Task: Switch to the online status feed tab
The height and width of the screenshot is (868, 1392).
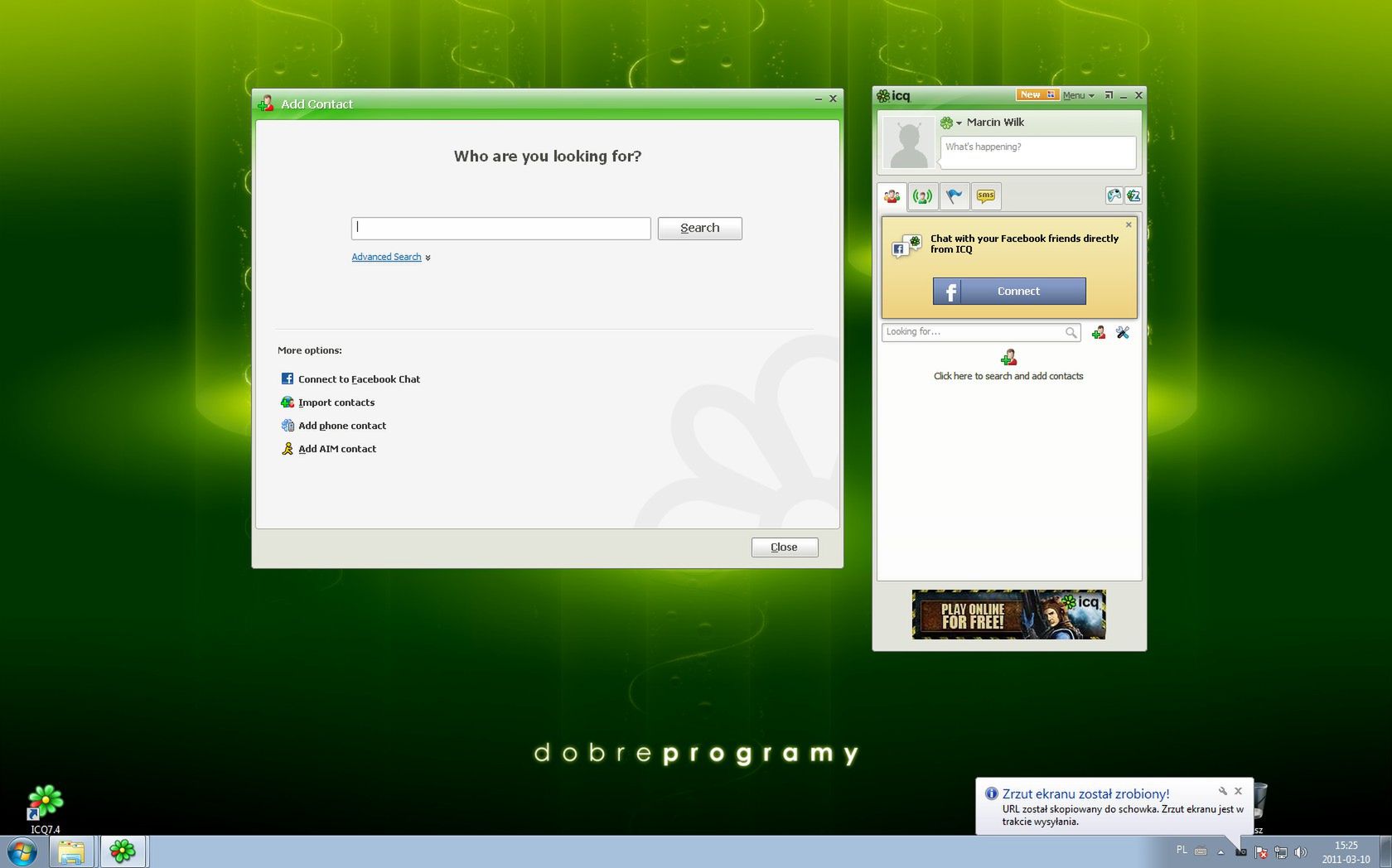Action: point(922,196)
